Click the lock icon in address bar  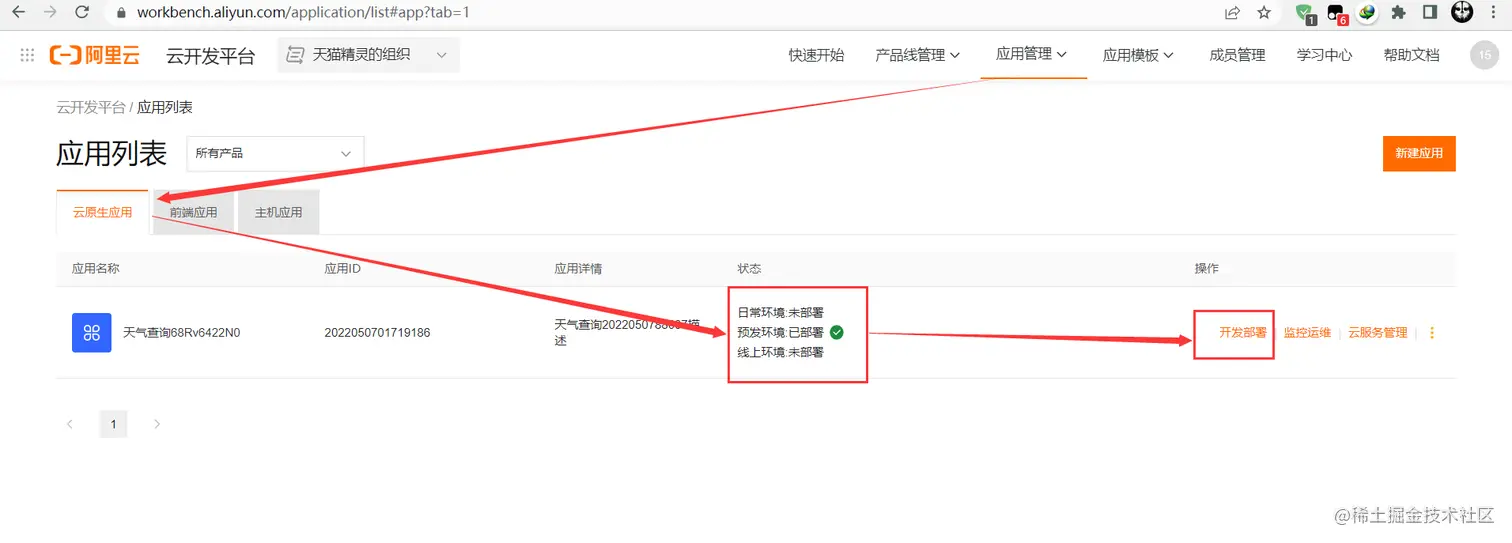click(121, 13)
